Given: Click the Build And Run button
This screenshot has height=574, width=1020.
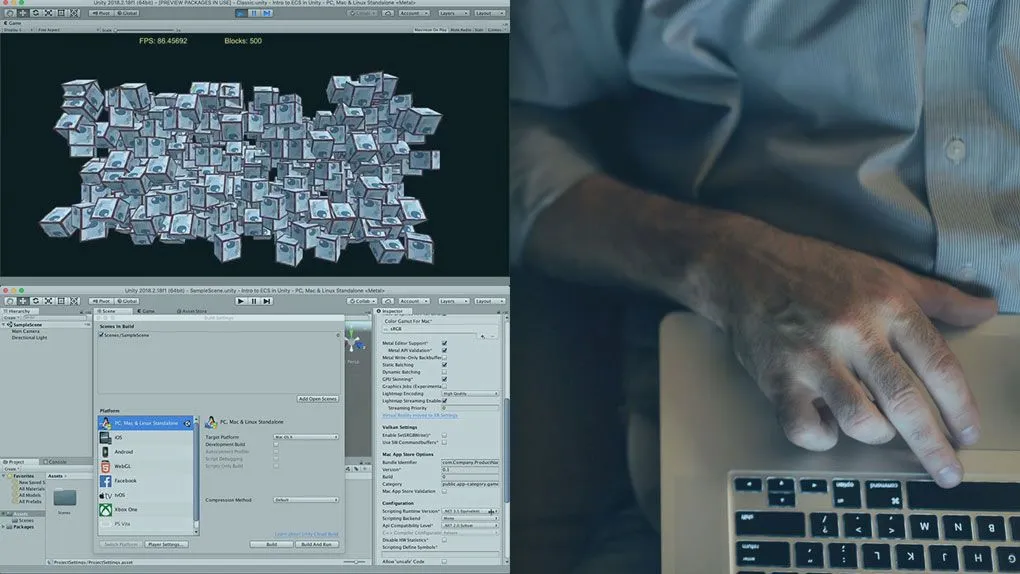Looking at the screenshot, I should (x=316, y=545).
